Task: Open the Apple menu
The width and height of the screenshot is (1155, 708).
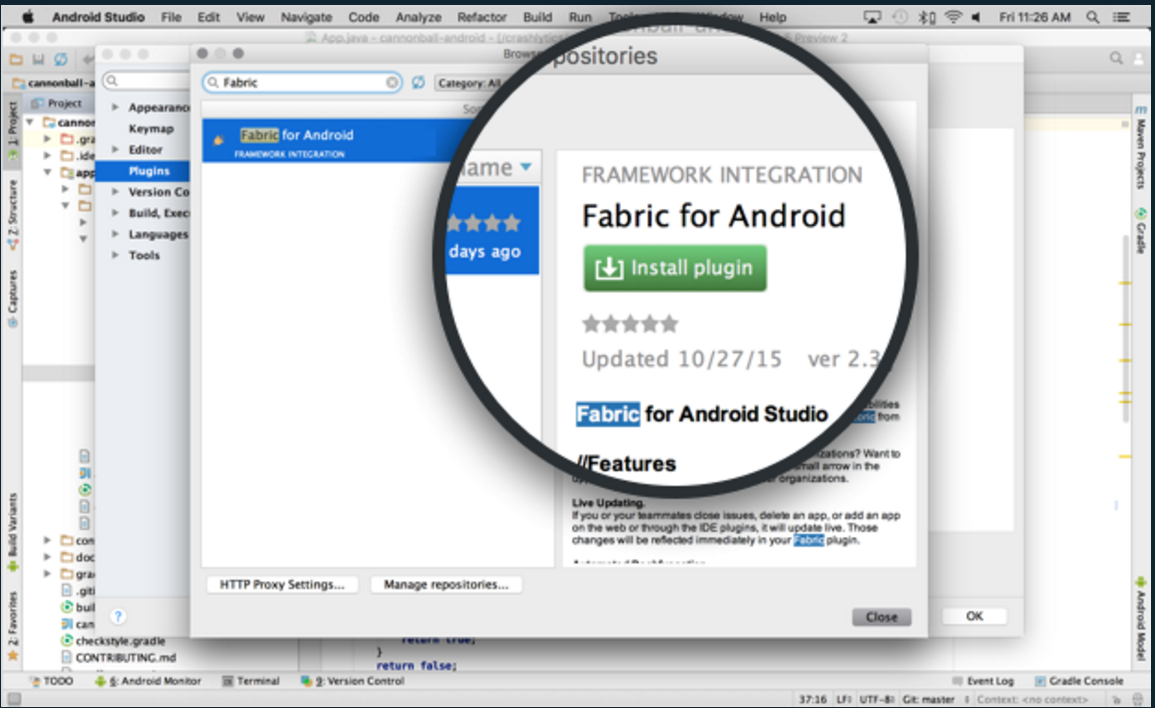Action: pos(28,16)
